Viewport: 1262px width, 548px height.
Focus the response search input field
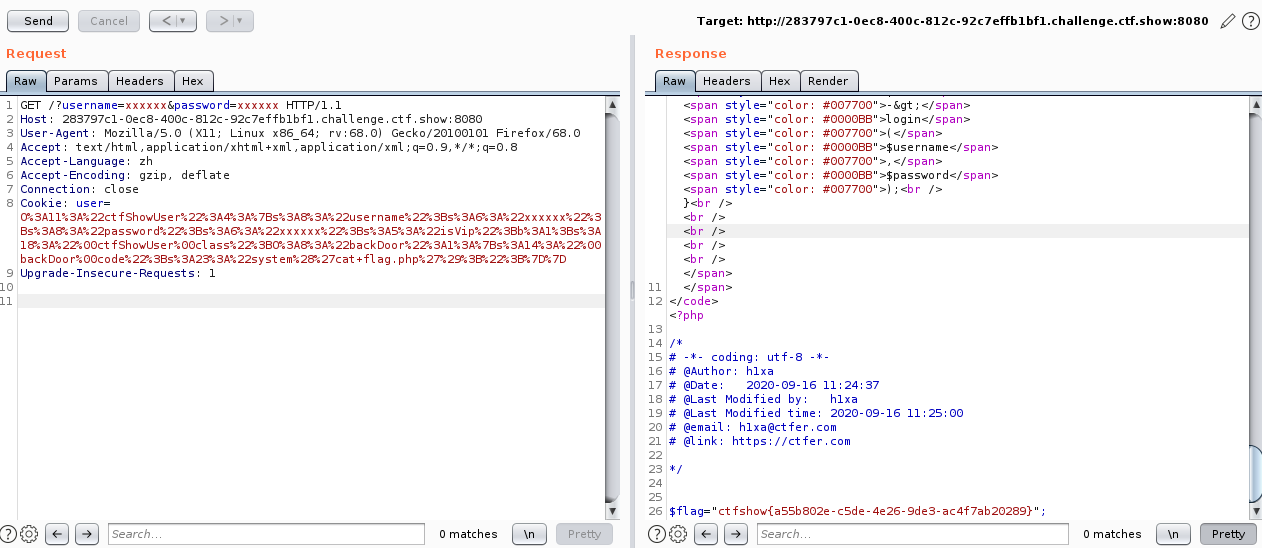pos(914,534)
